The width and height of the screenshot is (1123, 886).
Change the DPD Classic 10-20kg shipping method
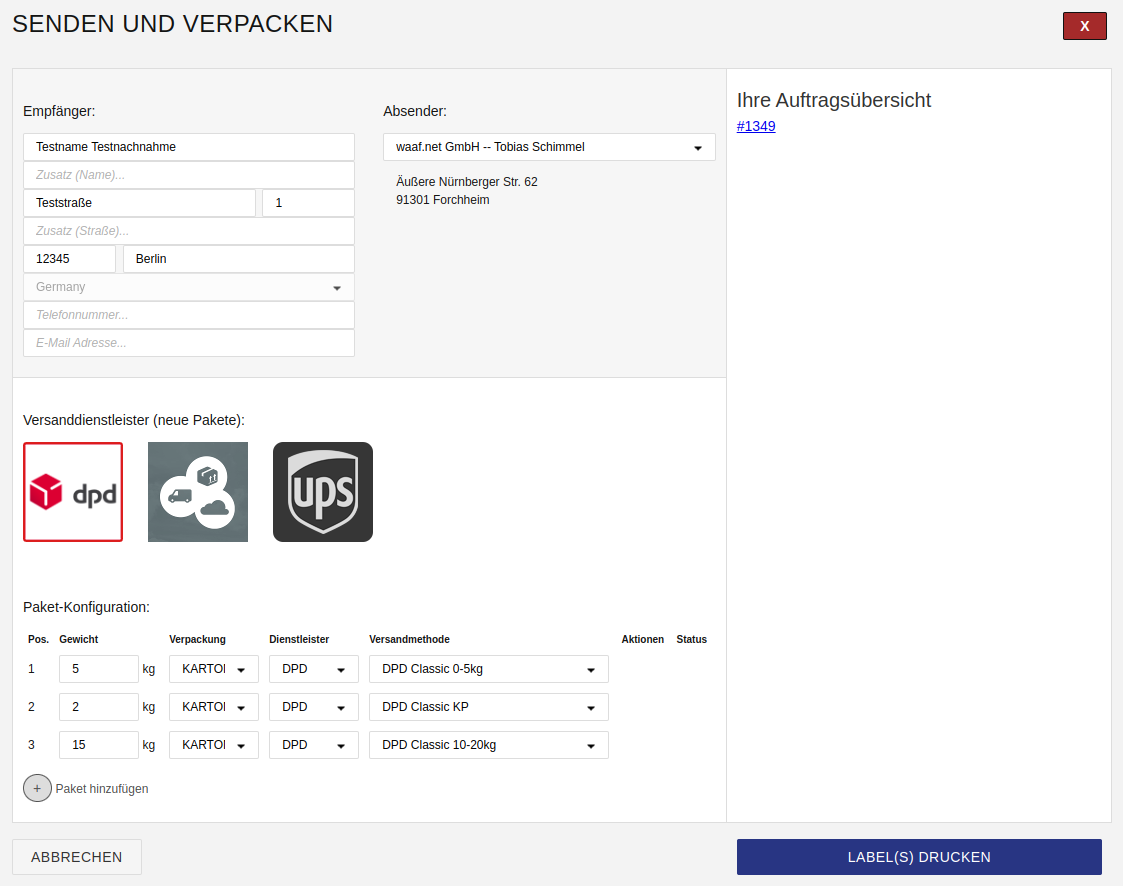tap(489, 745)
